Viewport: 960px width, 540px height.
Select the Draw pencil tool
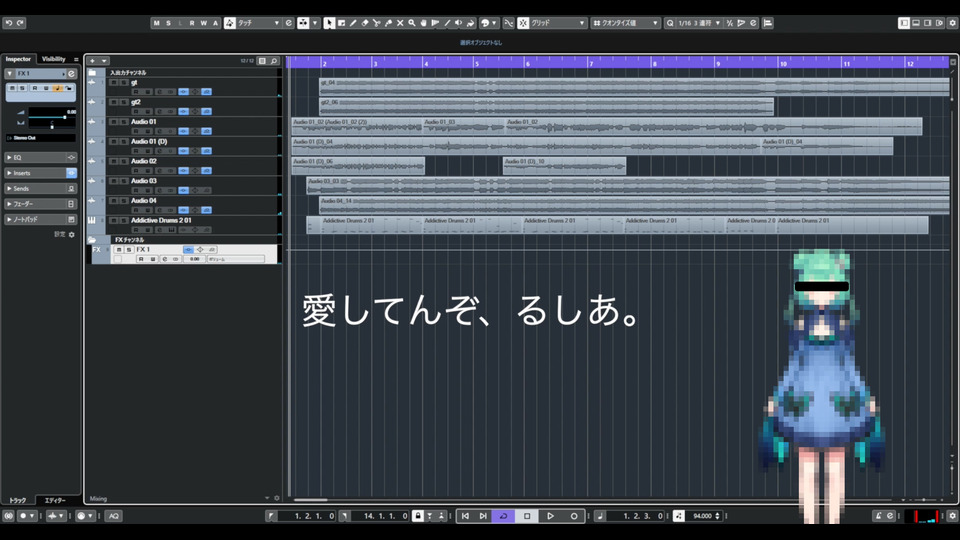(x=353, y=23)
